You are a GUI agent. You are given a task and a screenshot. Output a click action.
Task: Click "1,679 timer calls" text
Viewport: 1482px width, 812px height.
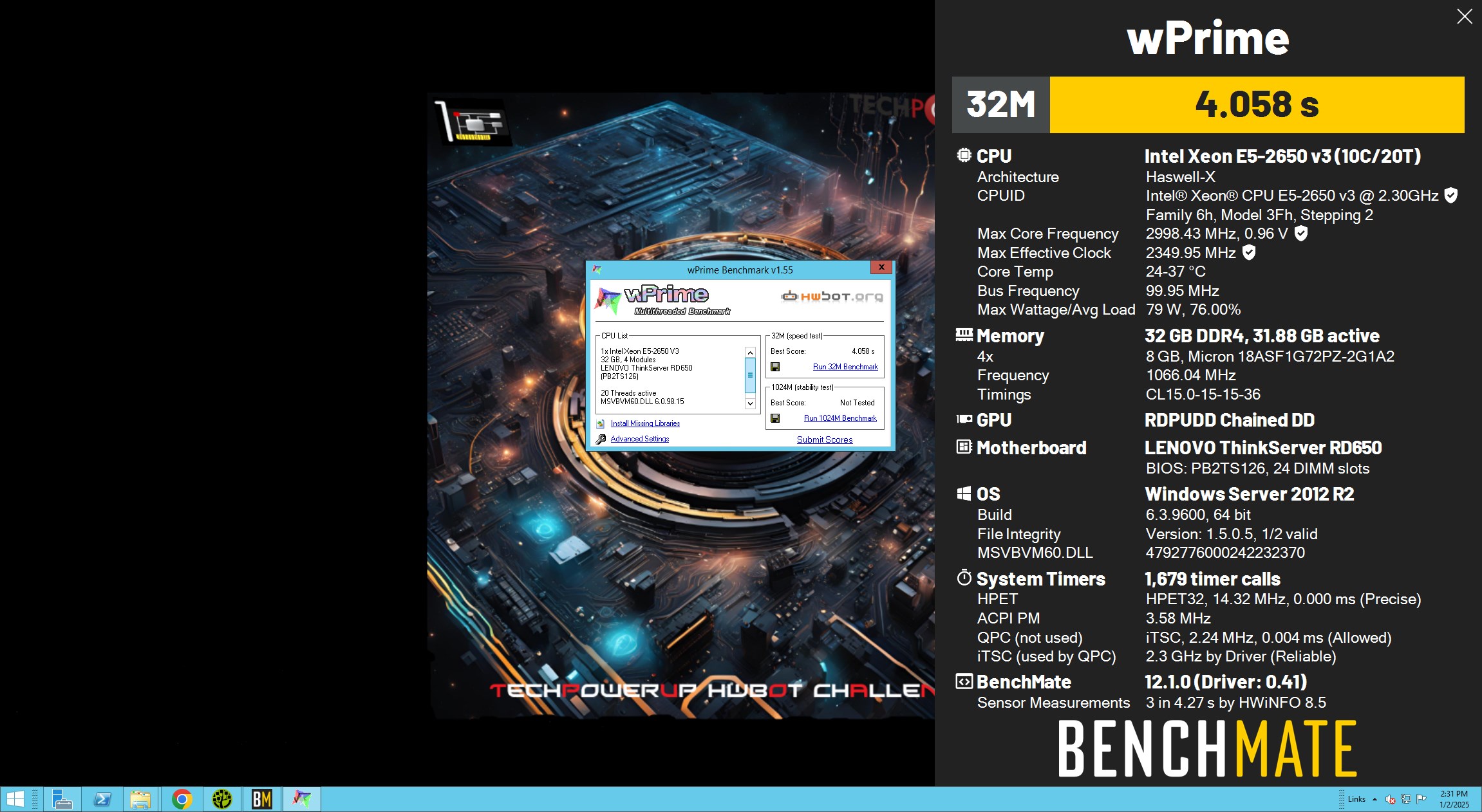point(1212,579)
